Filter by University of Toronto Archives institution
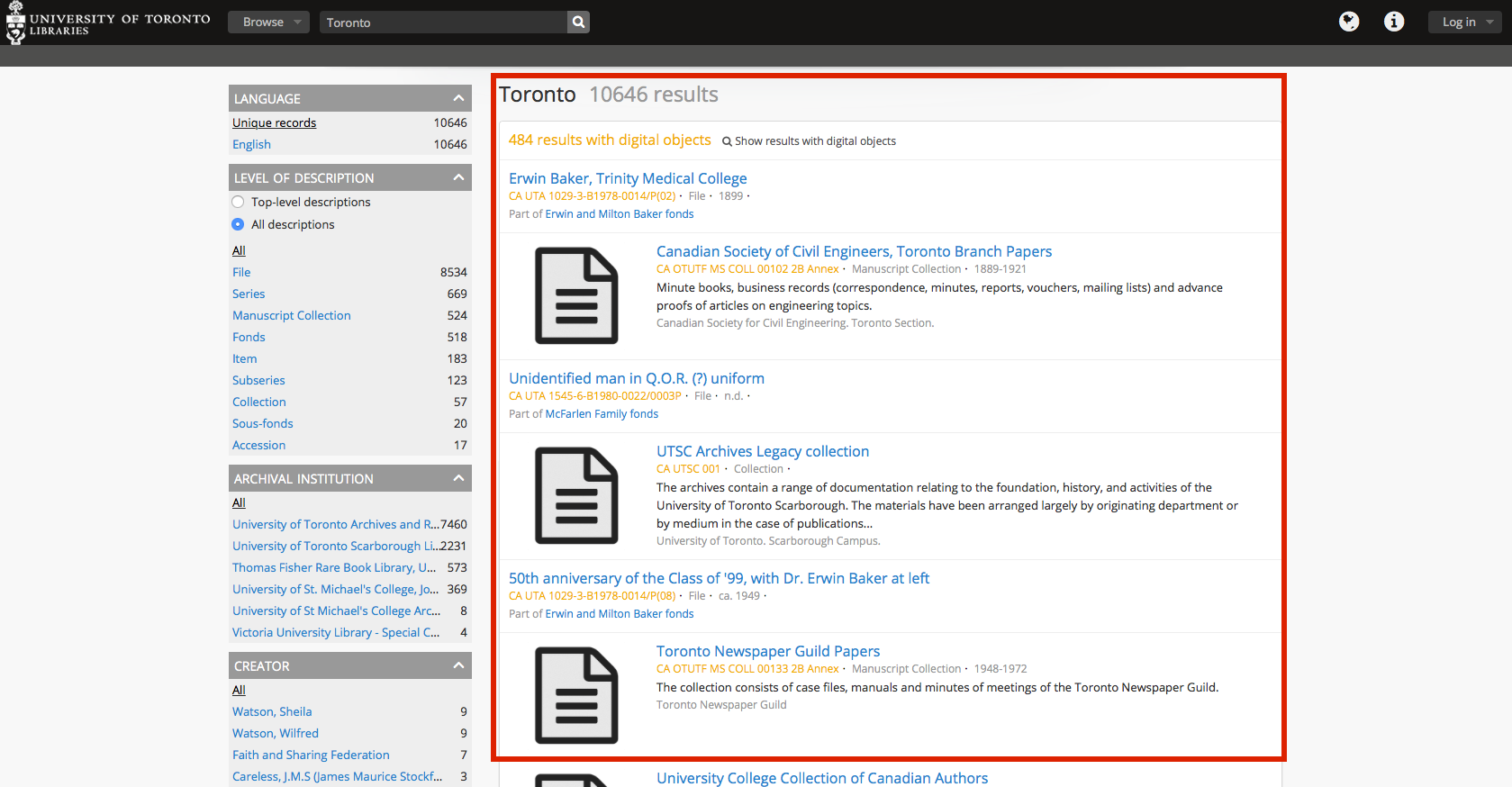The height and width of the screenshot is (787, 1512). tap(336, 524)
